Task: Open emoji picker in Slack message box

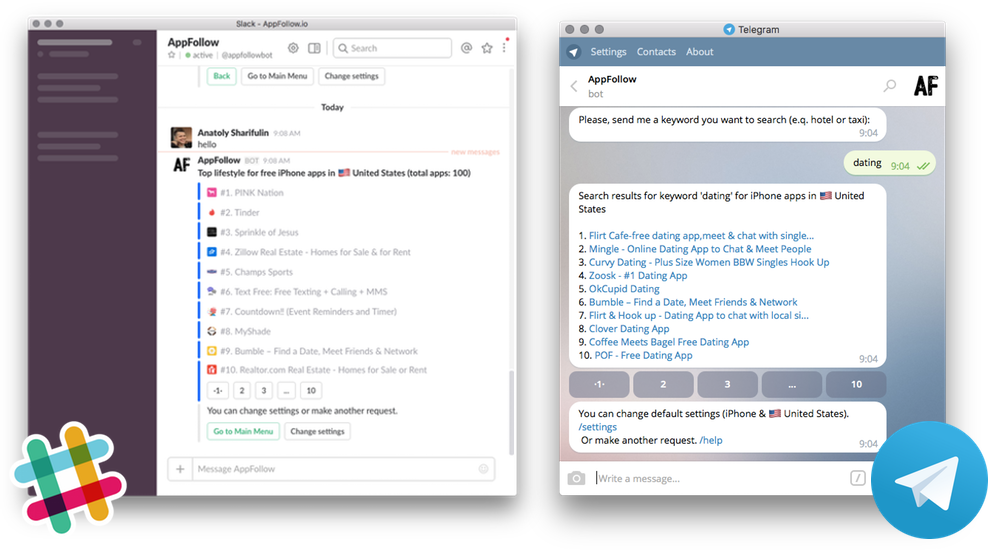Action: click(484, 469)
